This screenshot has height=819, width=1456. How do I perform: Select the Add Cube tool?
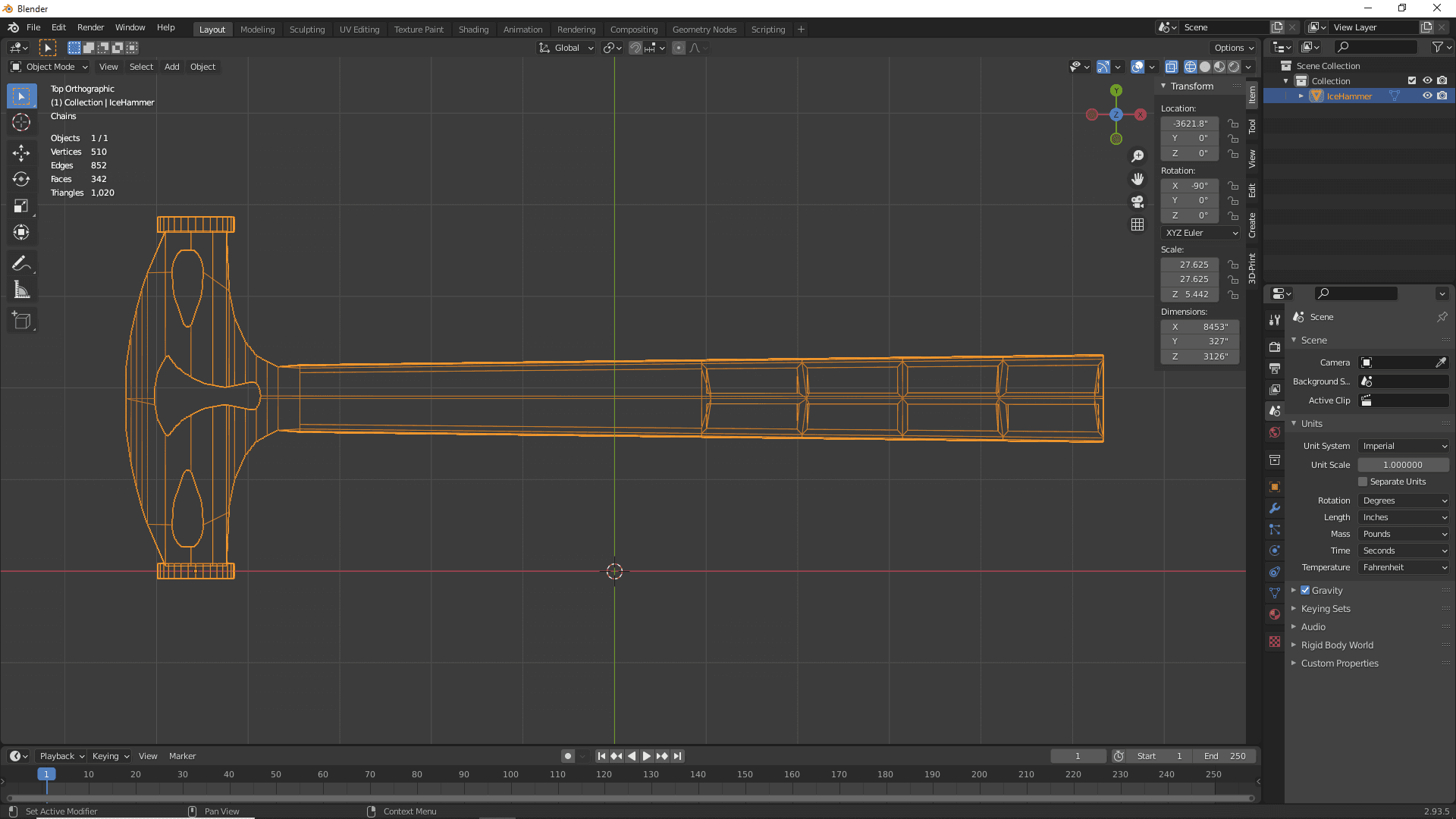(x=21, y=322)
